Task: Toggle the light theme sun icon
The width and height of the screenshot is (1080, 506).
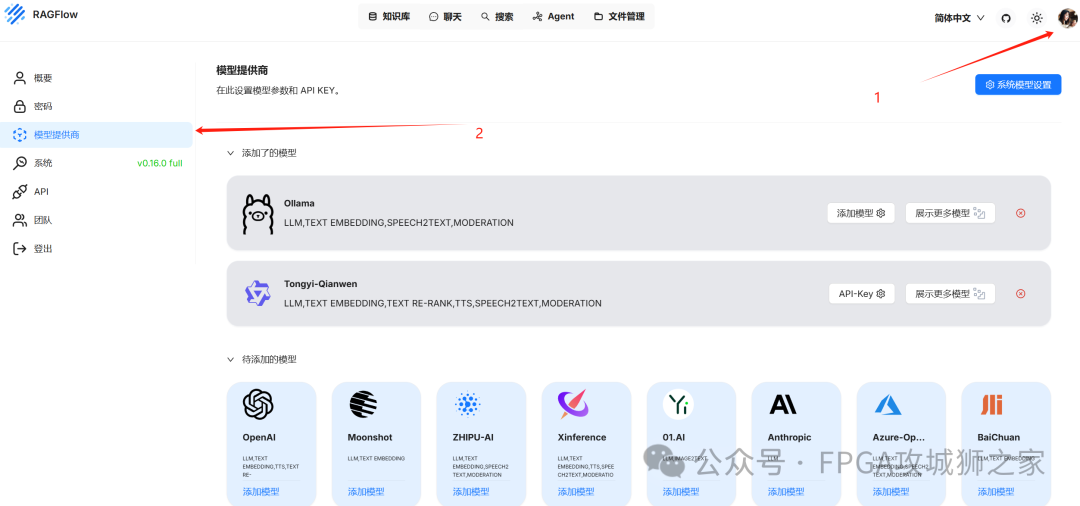Action: 1036,19
